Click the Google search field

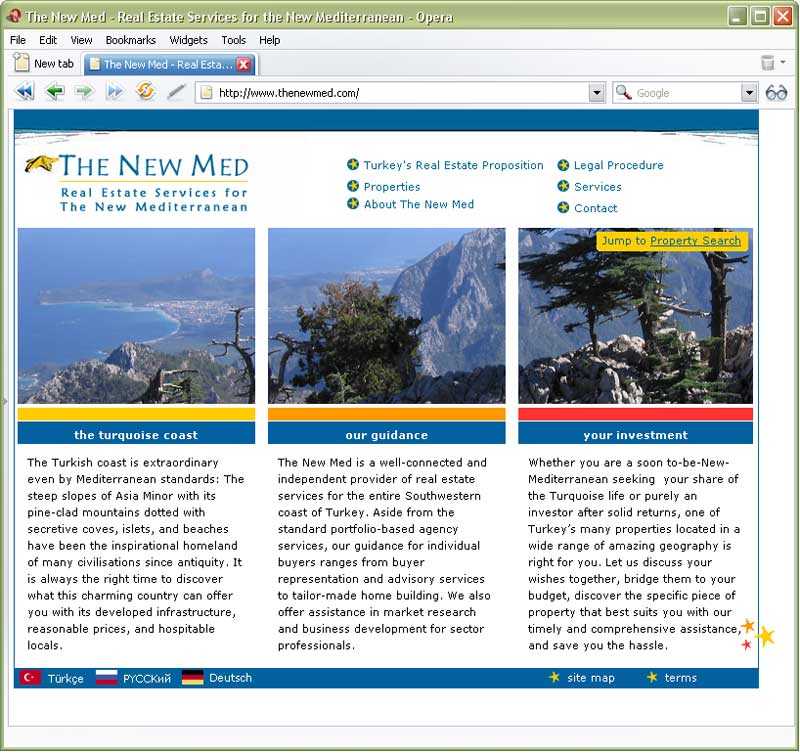686,93
